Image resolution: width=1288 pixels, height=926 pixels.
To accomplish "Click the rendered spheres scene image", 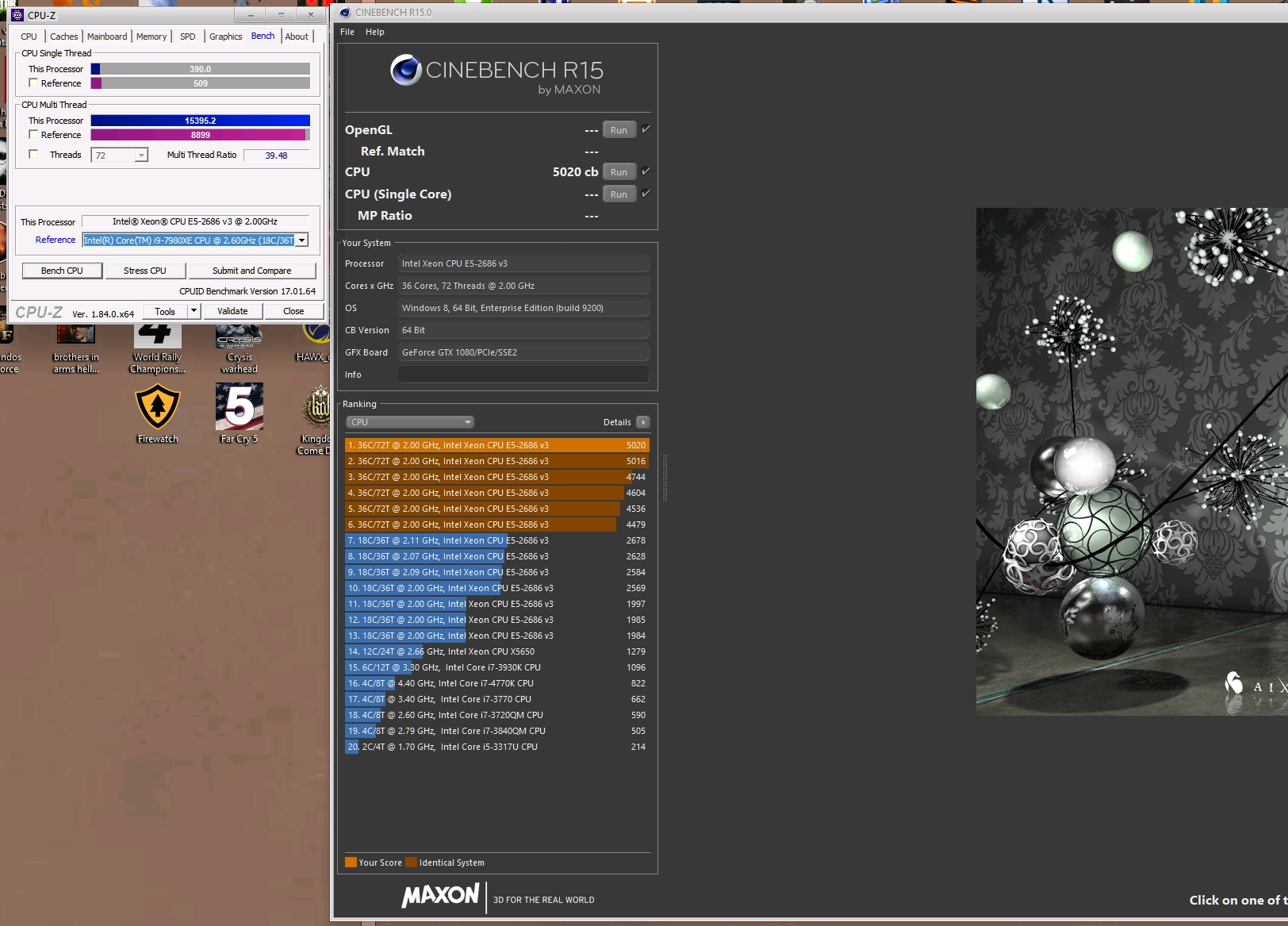I will click(x=1132, y=462).
